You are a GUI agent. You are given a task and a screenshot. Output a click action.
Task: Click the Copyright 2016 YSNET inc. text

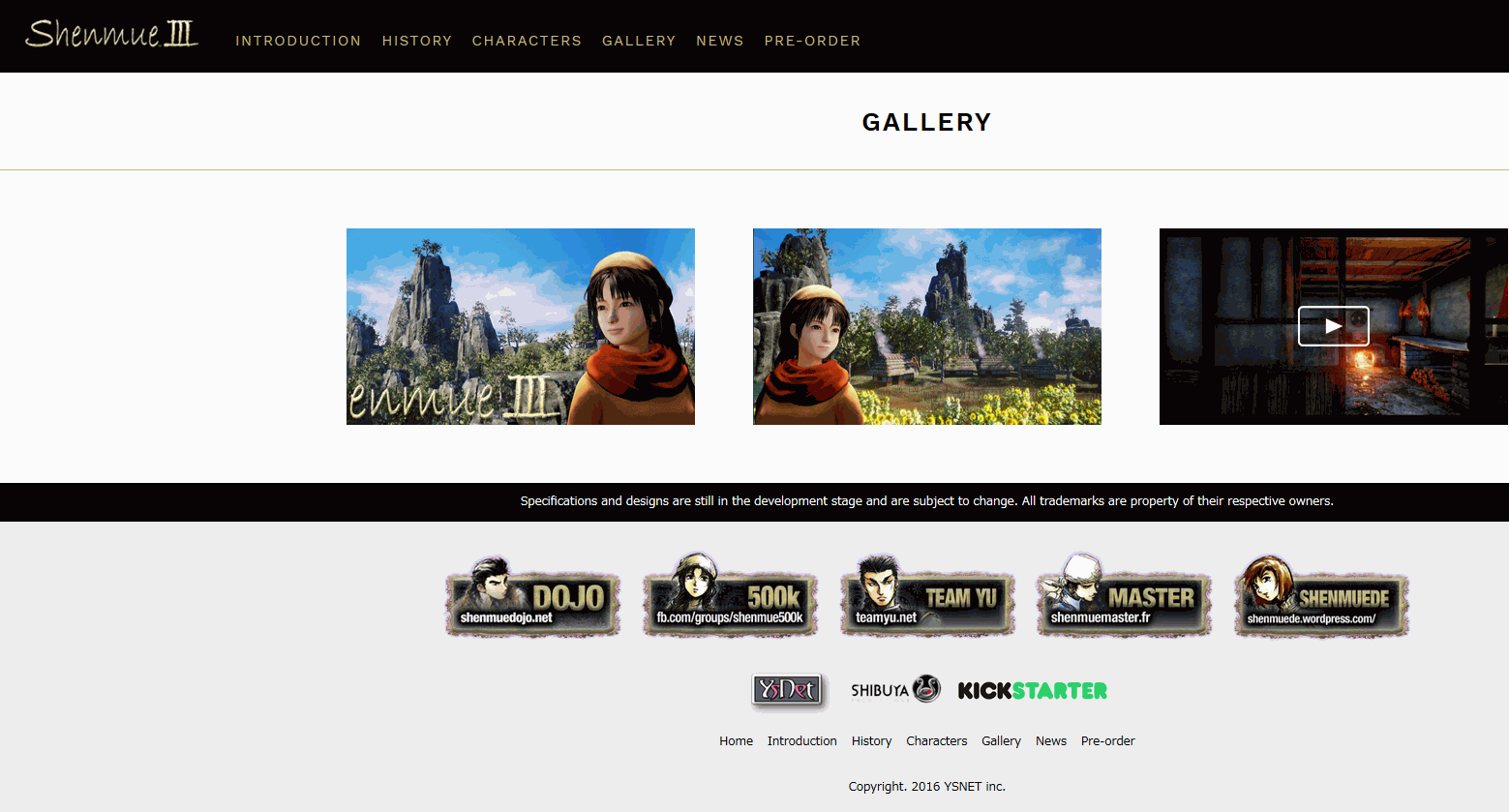927,787
